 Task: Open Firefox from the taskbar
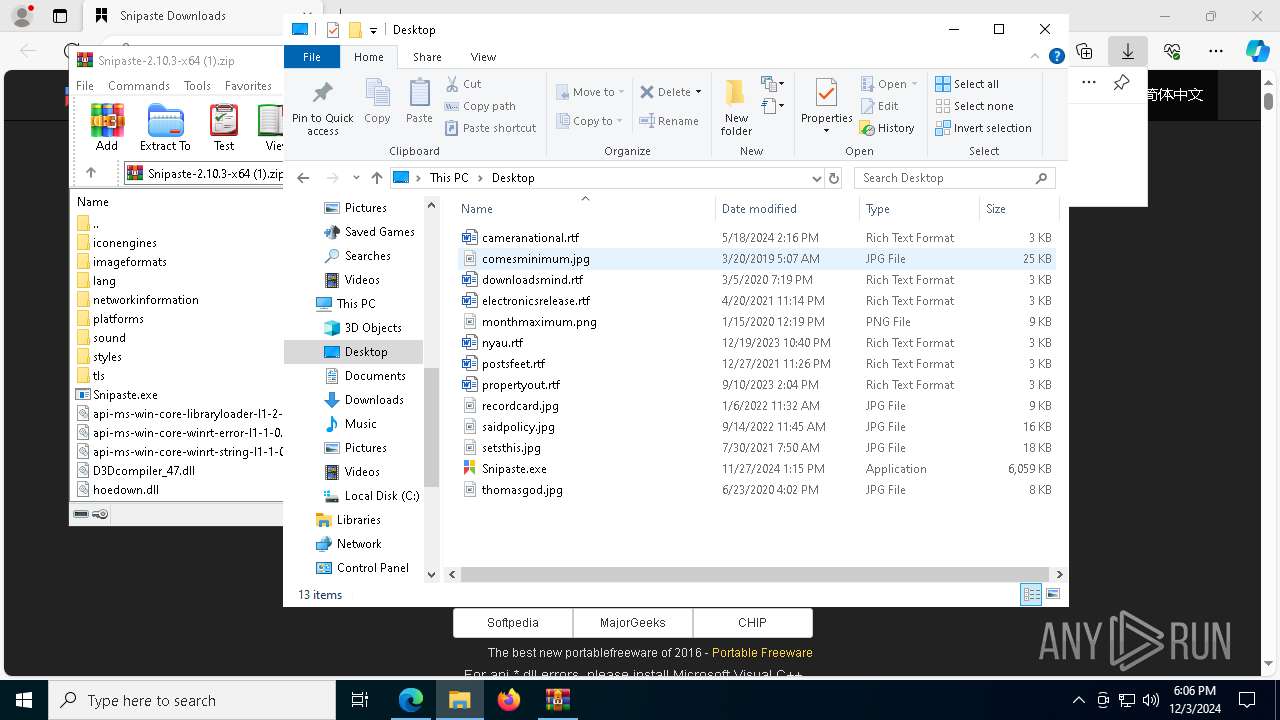[509, 700]
